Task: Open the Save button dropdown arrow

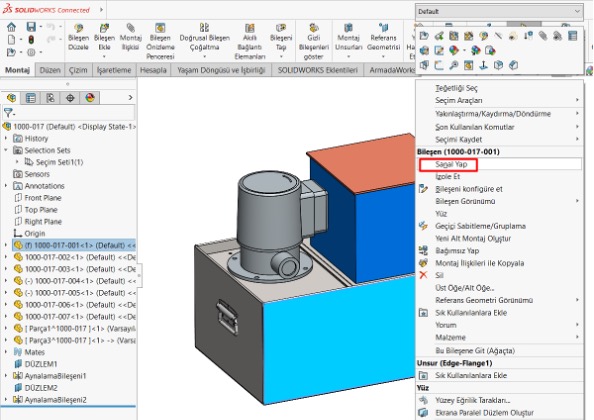Action: coord(40,27)
